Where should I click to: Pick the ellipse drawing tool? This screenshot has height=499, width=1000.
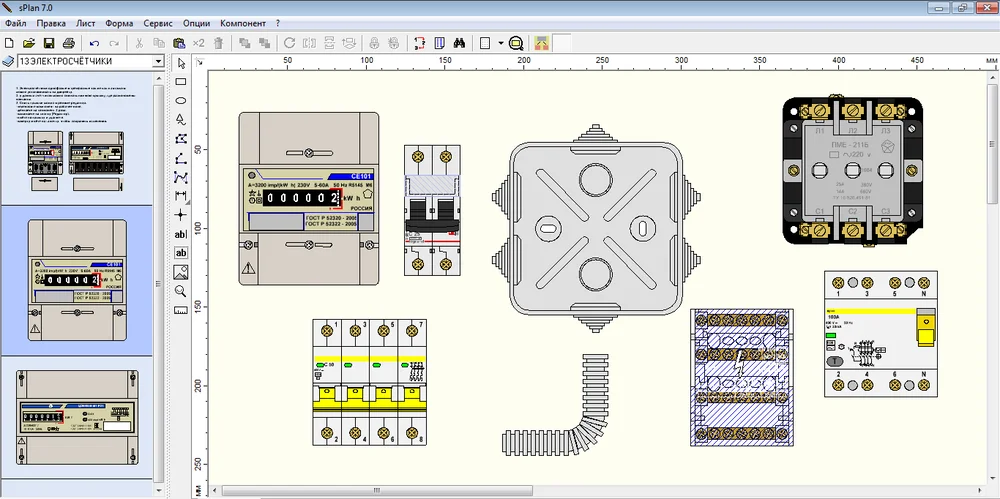tap(181, 101)
